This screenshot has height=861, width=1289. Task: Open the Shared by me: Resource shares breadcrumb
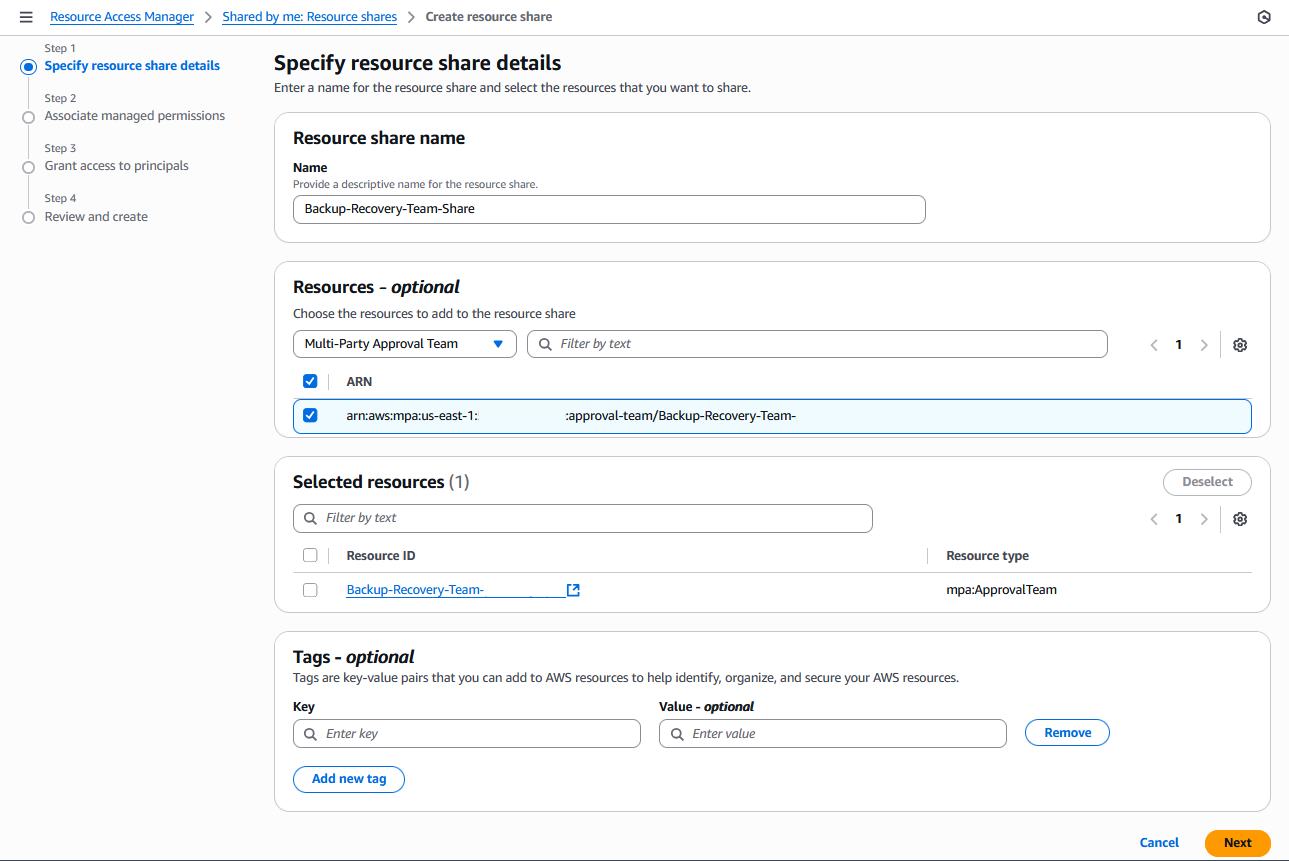309,16
